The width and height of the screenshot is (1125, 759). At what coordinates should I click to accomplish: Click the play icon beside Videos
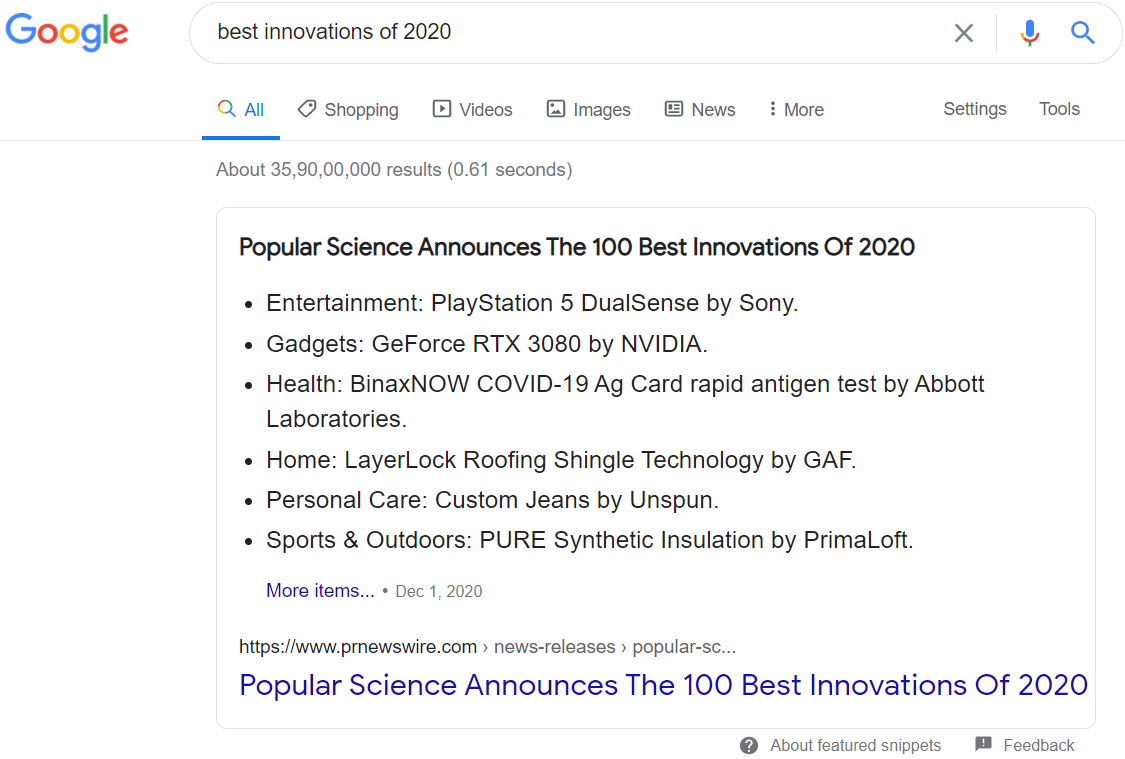point(441,108)
